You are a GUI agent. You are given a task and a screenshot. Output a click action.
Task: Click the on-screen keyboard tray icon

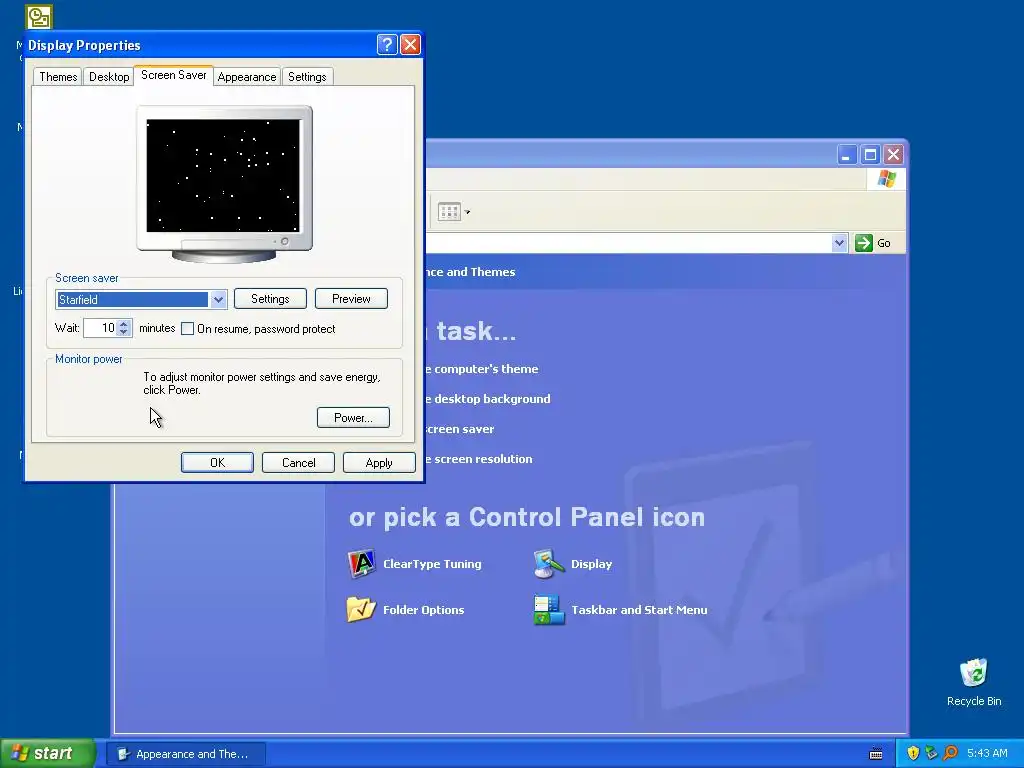pos(876,754)
